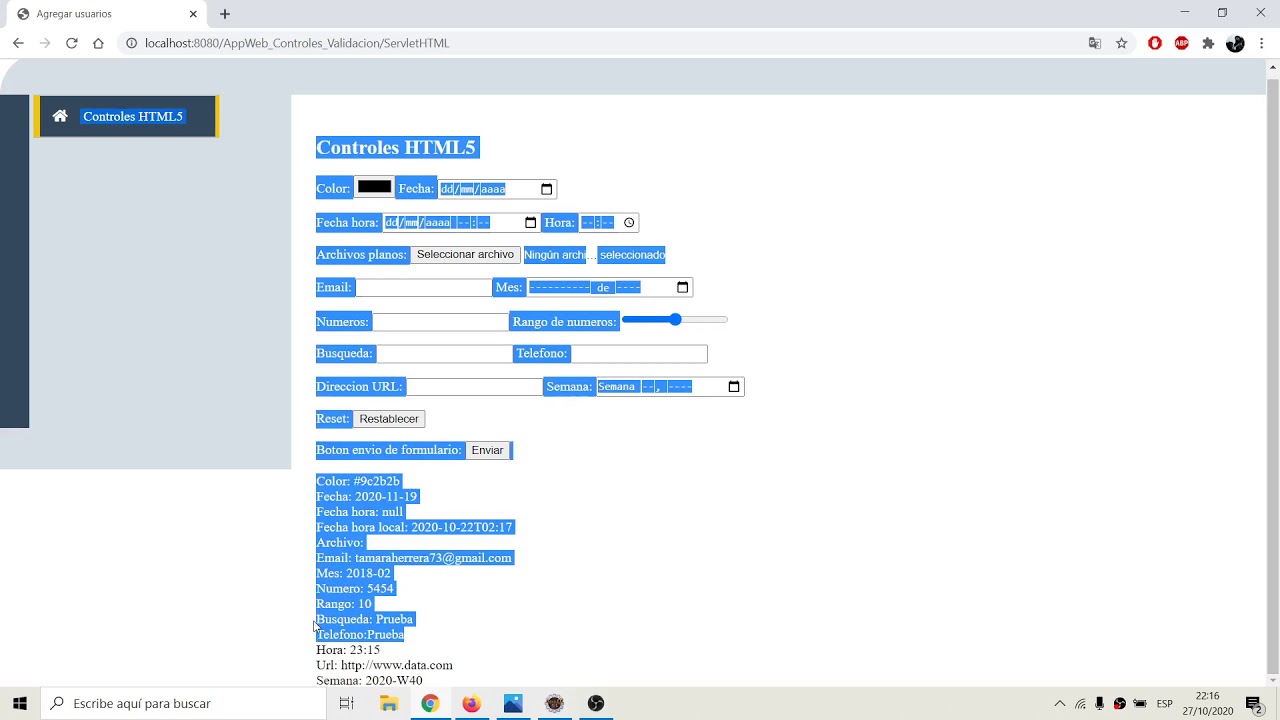Click the Email result line tamaraherrera73@gmail.com

coord(414,558)
